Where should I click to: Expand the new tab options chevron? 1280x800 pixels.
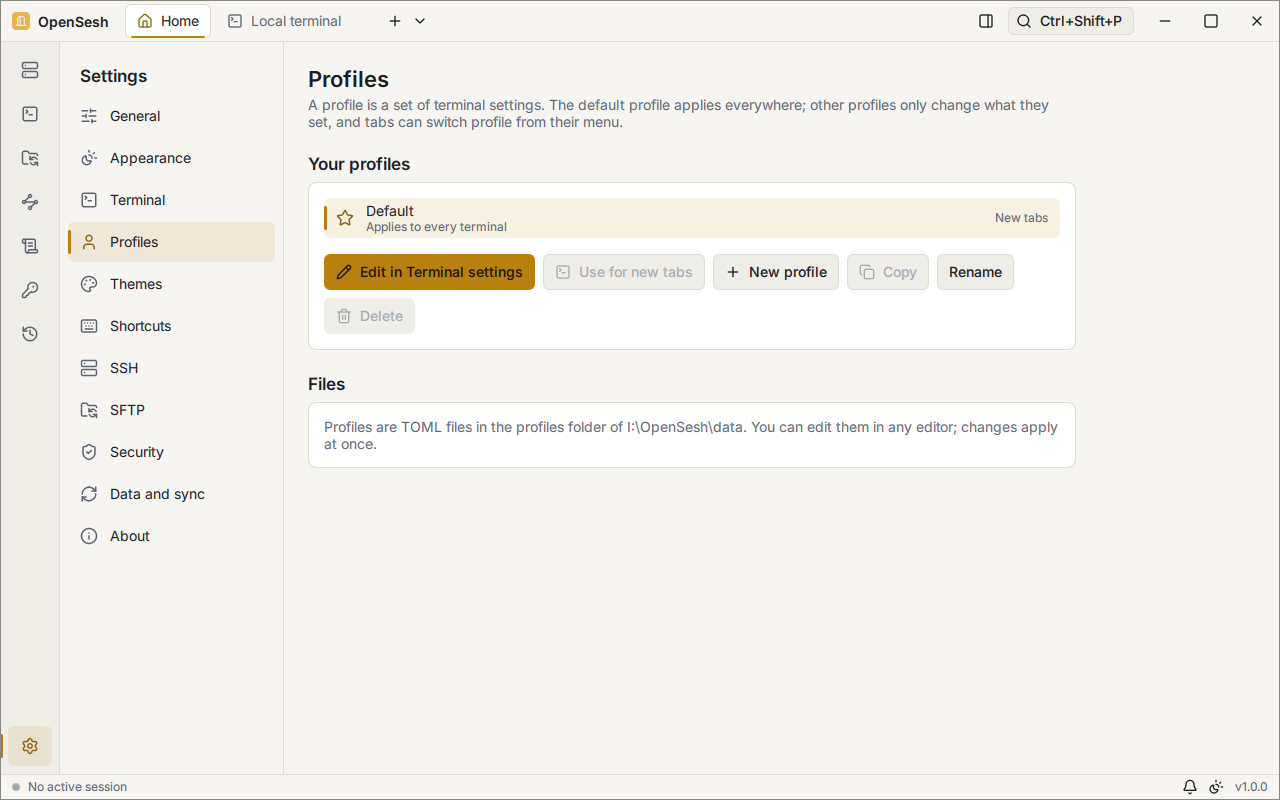point(420,21)
